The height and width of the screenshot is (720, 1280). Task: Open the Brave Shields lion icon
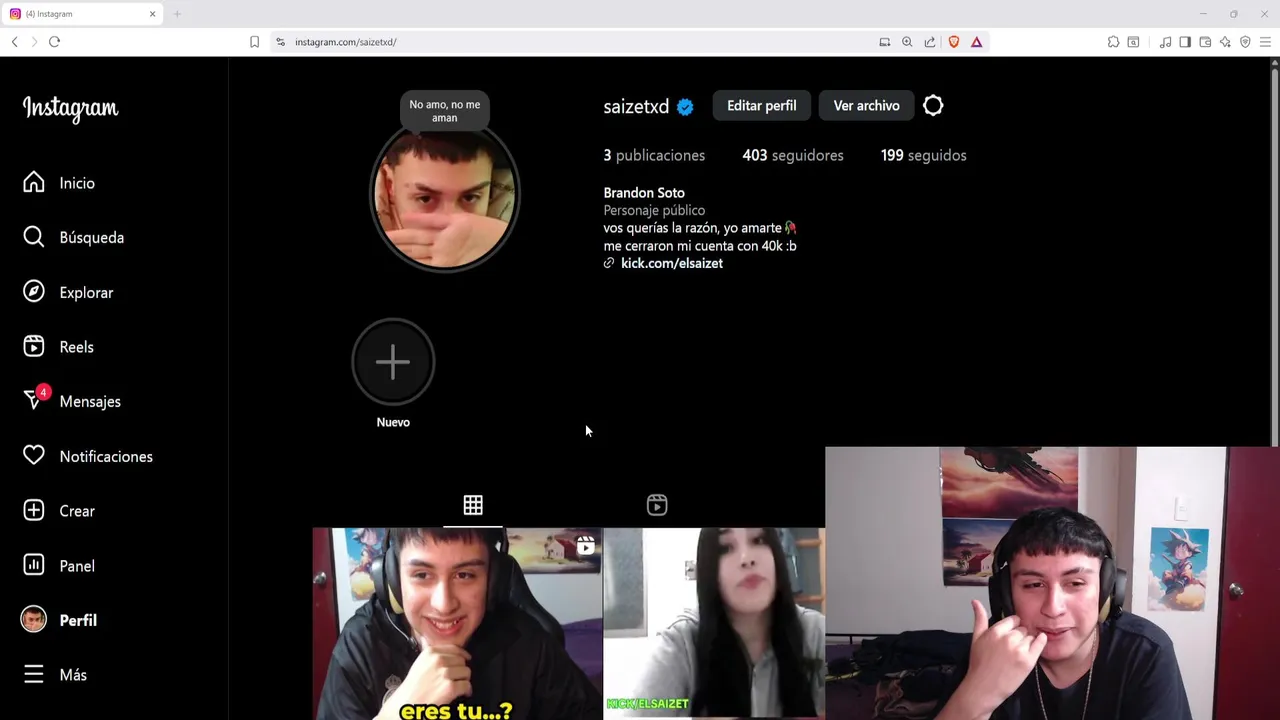point(954,42)
